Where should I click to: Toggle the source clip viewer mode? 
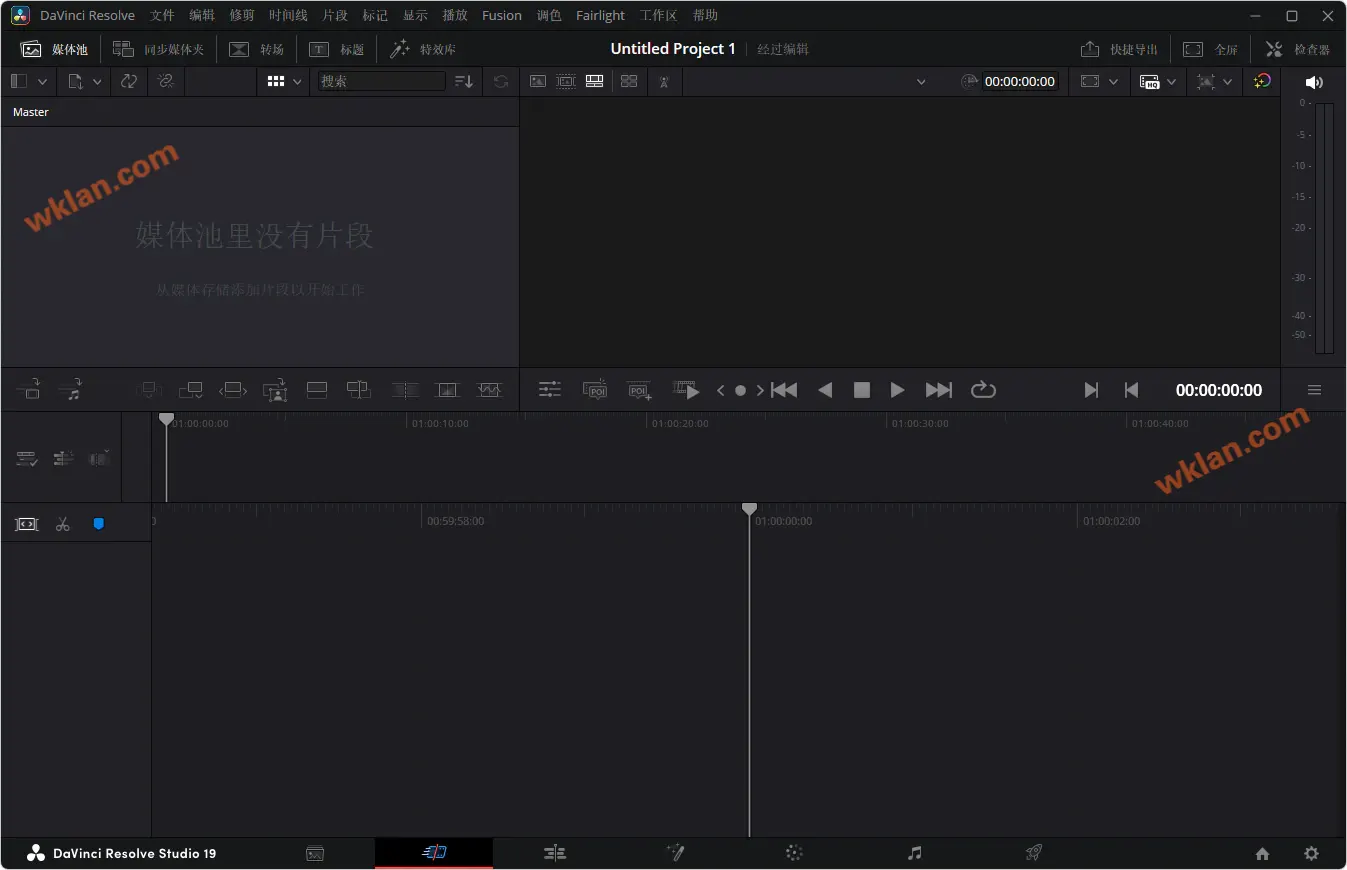(x=538, y=81)
